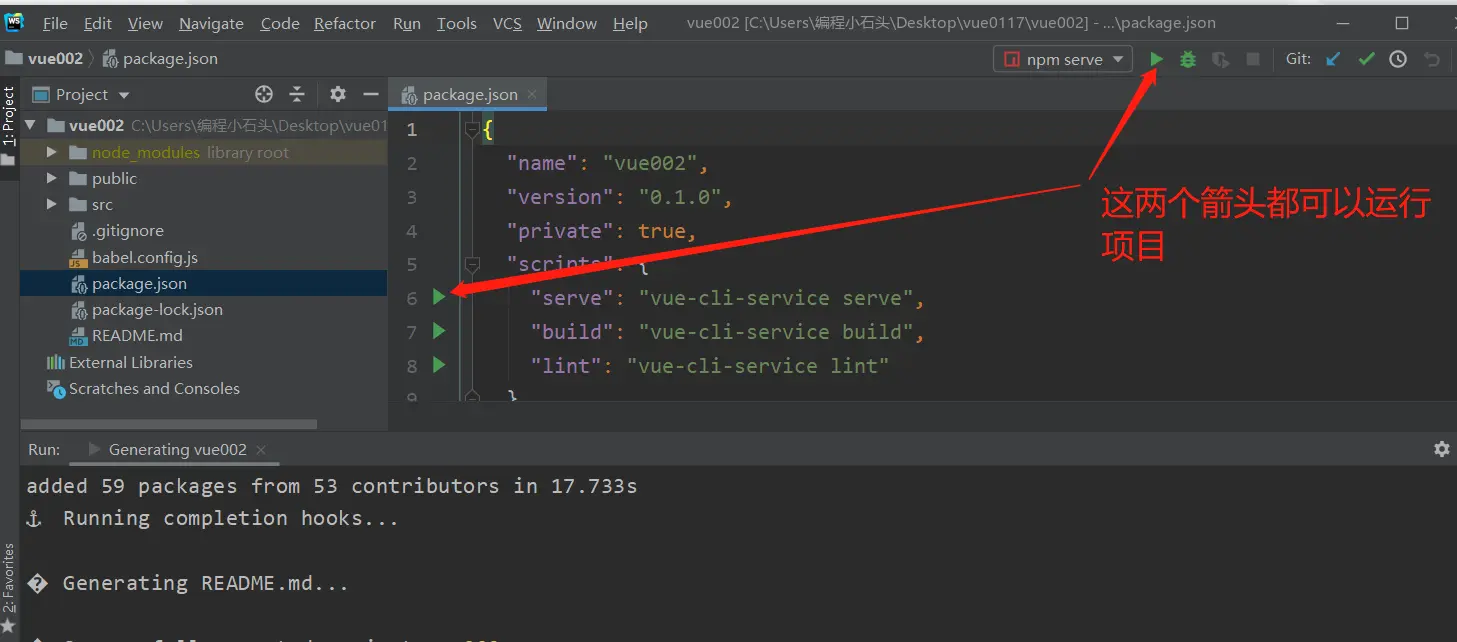Hide the Project panel with minus icon

371,94
